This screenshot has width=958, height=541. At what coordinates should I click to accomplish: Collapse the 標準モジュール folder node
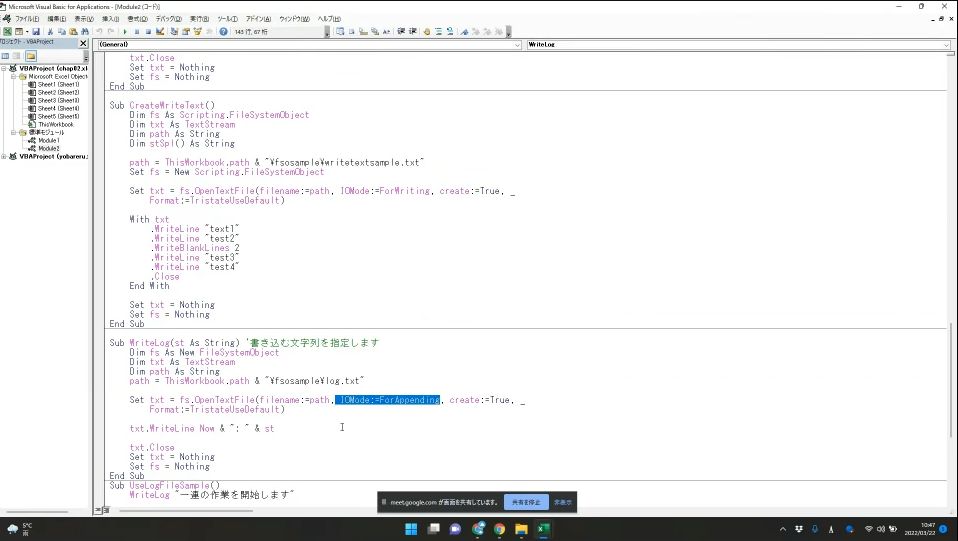[x=14, y=132]
